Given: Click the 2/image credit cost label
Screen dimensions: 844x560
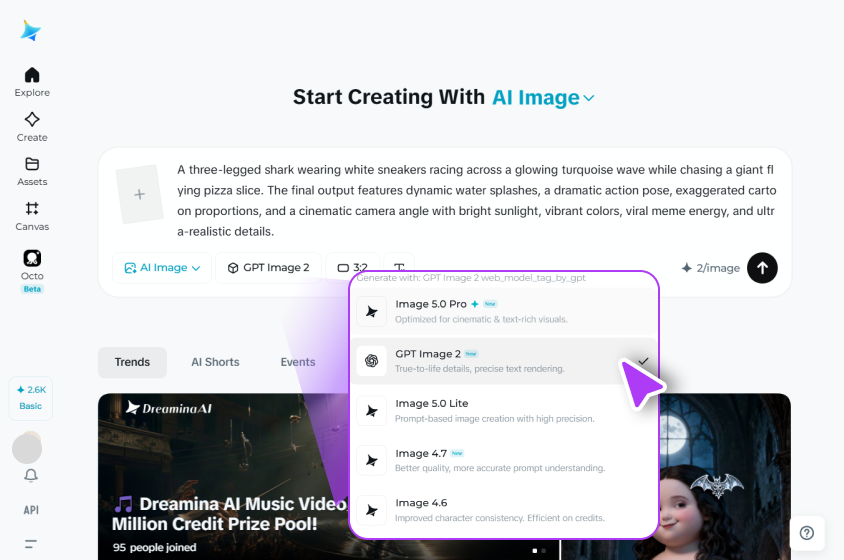Looking at the screenshot, I should pyautogui.click(x=711, y=268).
